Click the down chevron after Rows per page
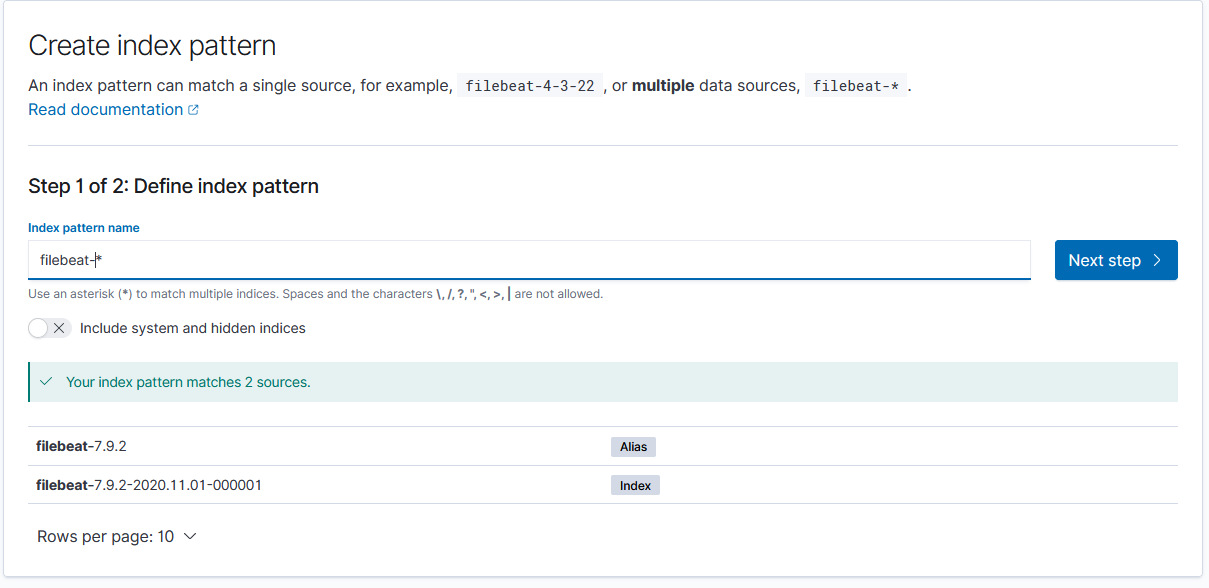Image resolution: width=1209 pixels, height=588 pixels. coord(190,537)
